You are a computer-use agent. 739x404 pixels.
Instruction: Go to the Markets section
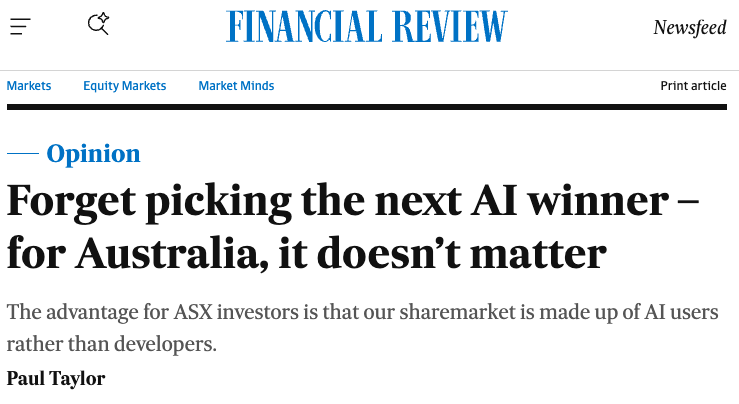click(x=29, y=86)
